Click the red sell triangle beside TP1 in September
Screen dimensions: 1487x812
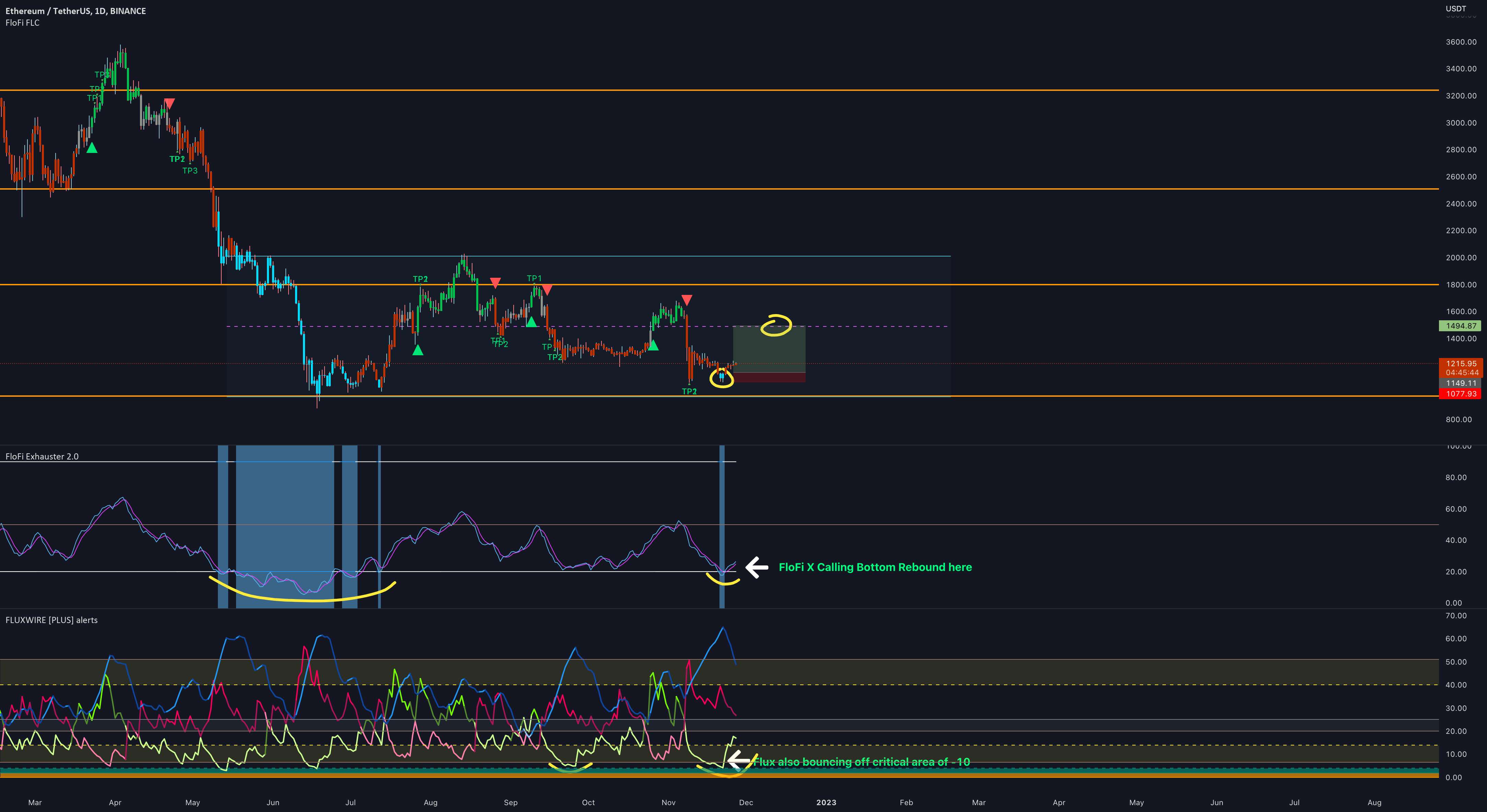pos(547,290)
